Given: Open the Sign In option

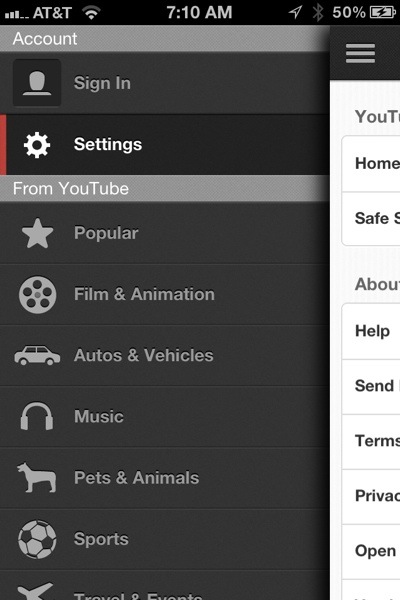Looking at the screenshot, I should [x=165, y=83].
